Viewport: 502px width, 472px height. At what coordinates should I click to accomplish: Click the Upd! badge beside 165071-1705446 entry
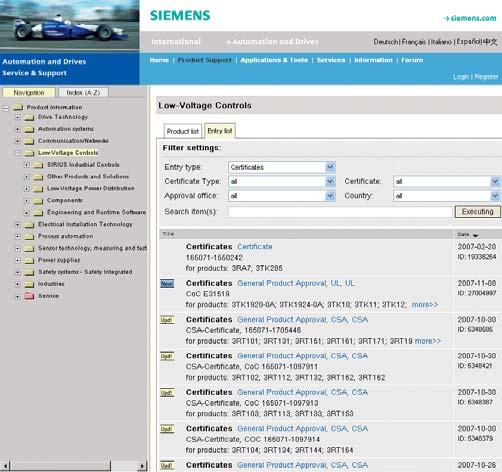coord(167,320)
